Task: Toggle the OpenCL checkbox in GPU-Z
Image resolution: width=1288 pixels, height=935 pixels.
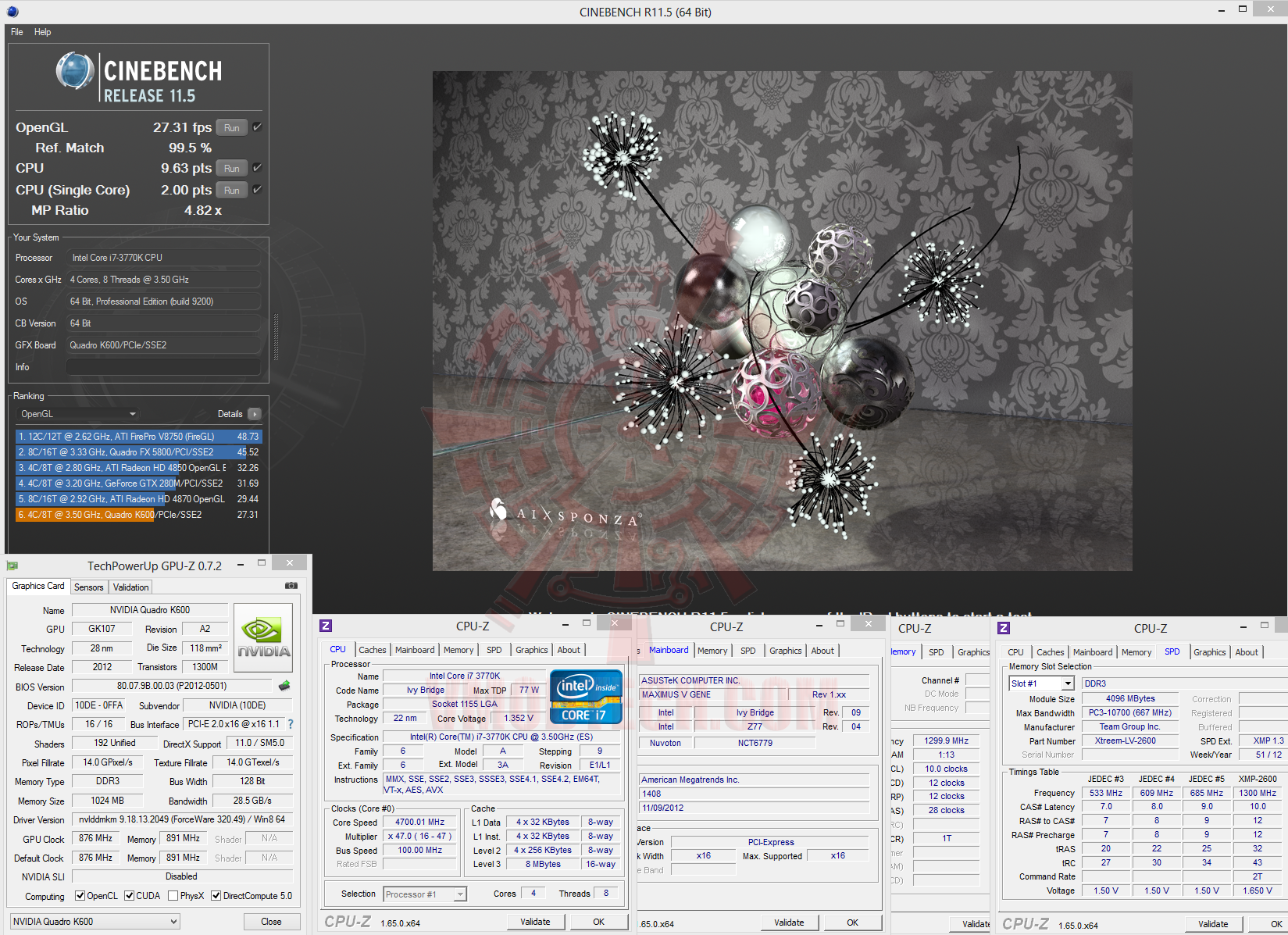Action: (x=80, y=896)
